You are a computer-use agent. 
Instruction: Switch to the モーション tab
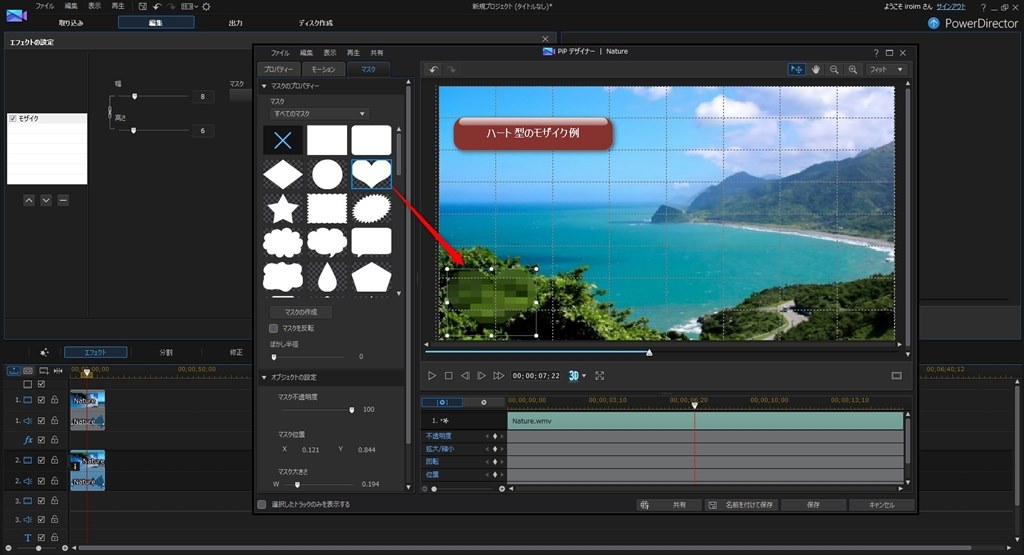(323, 69)
